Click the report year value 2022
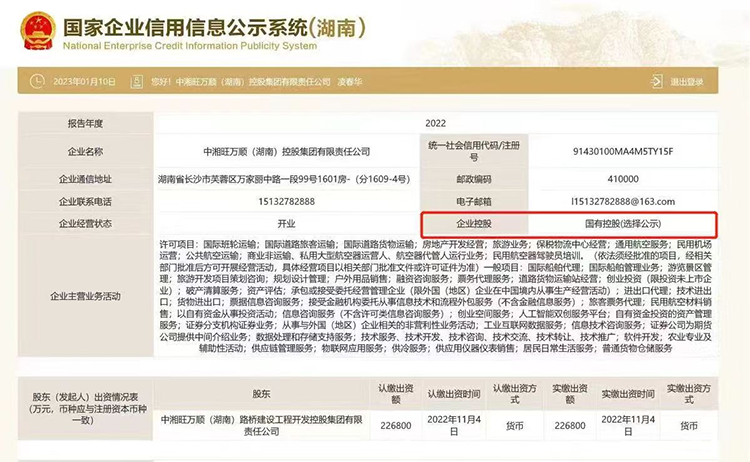Viewport: 750px width, 462px height. [435, 123]
